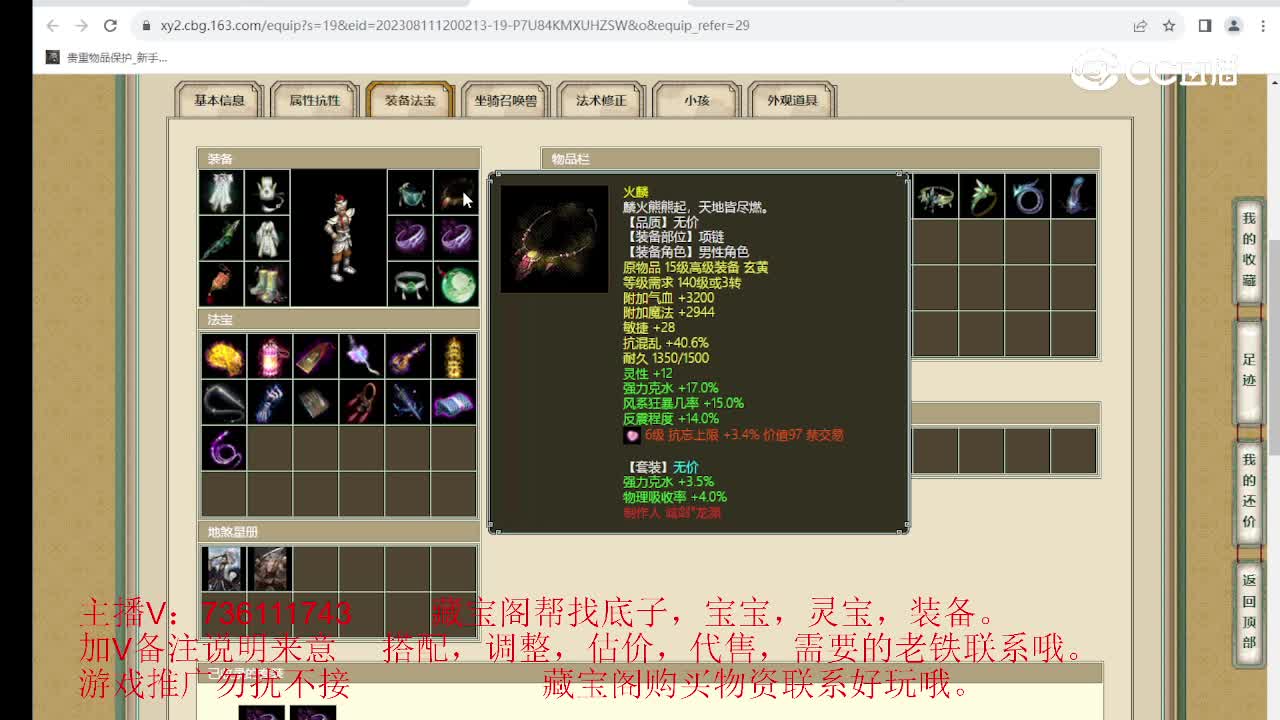
Task: Open the 小孩 tab
Action: click(696, 100)
